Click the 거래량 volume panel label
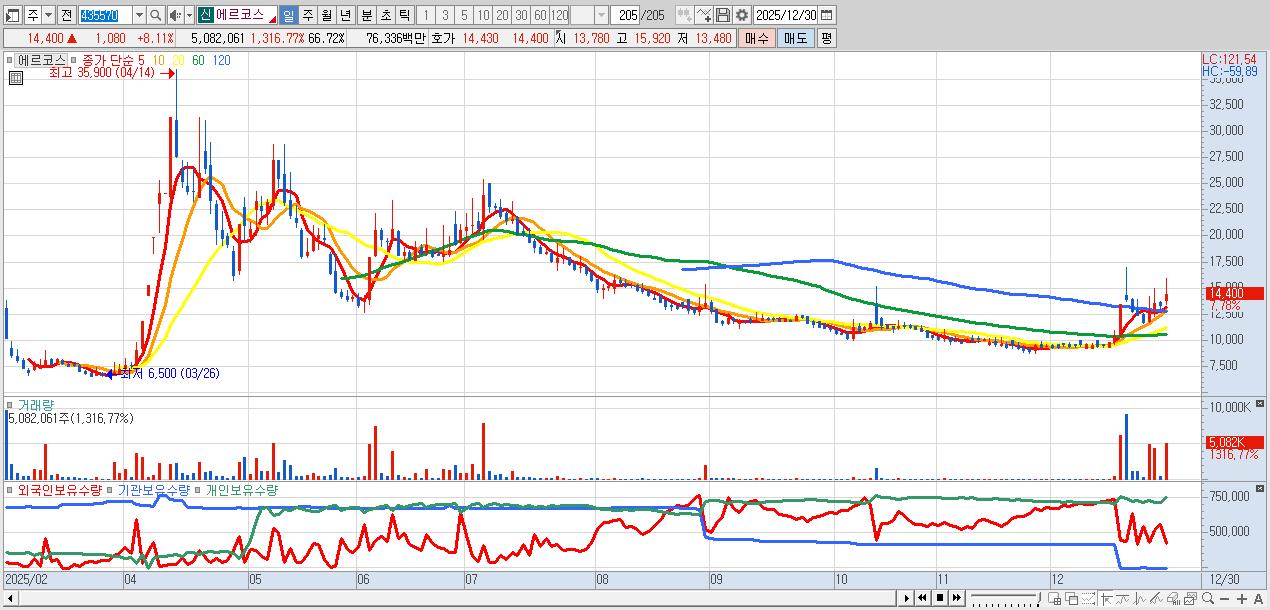1270x610 pixels. 36,405
